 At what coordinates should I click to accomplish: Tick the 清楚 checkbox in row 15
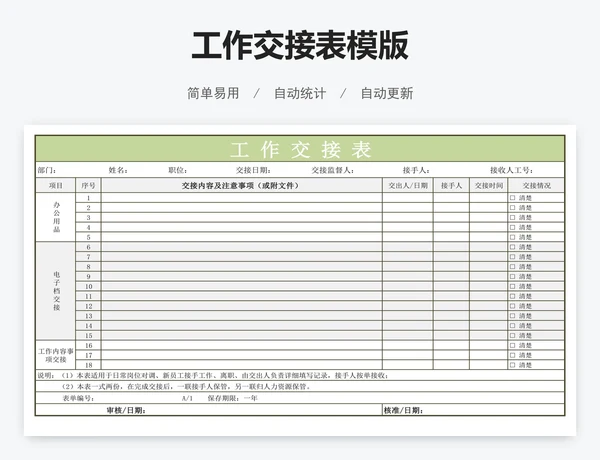tap(512, 336)
